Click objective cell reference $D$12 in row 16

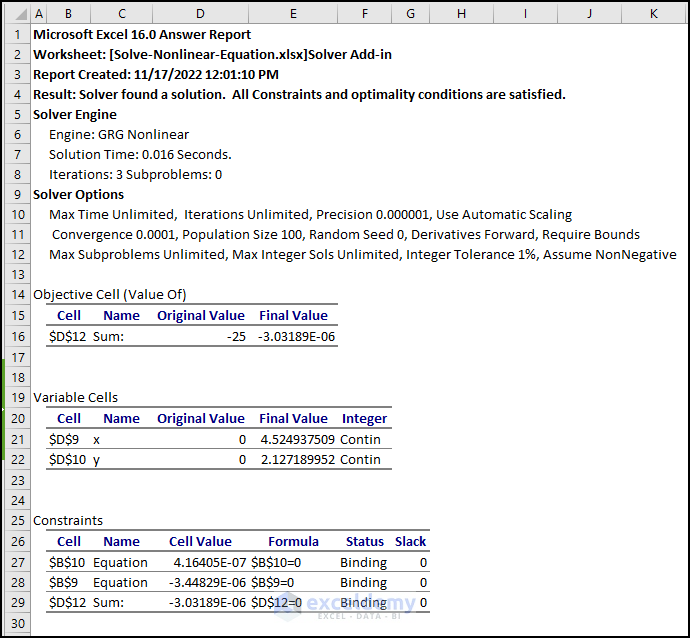[67, 337]
